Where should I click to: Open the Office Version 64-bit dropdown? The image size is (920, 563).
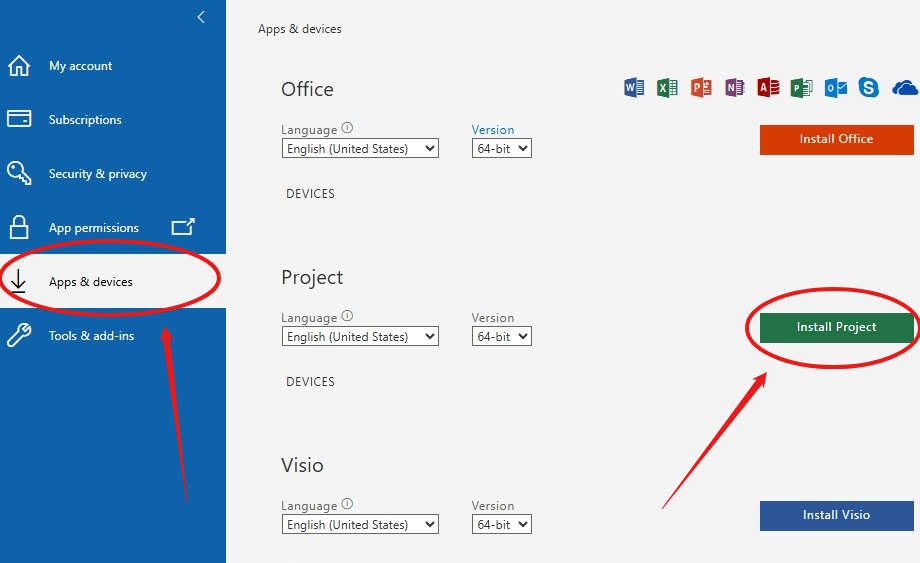click(502, 148)
